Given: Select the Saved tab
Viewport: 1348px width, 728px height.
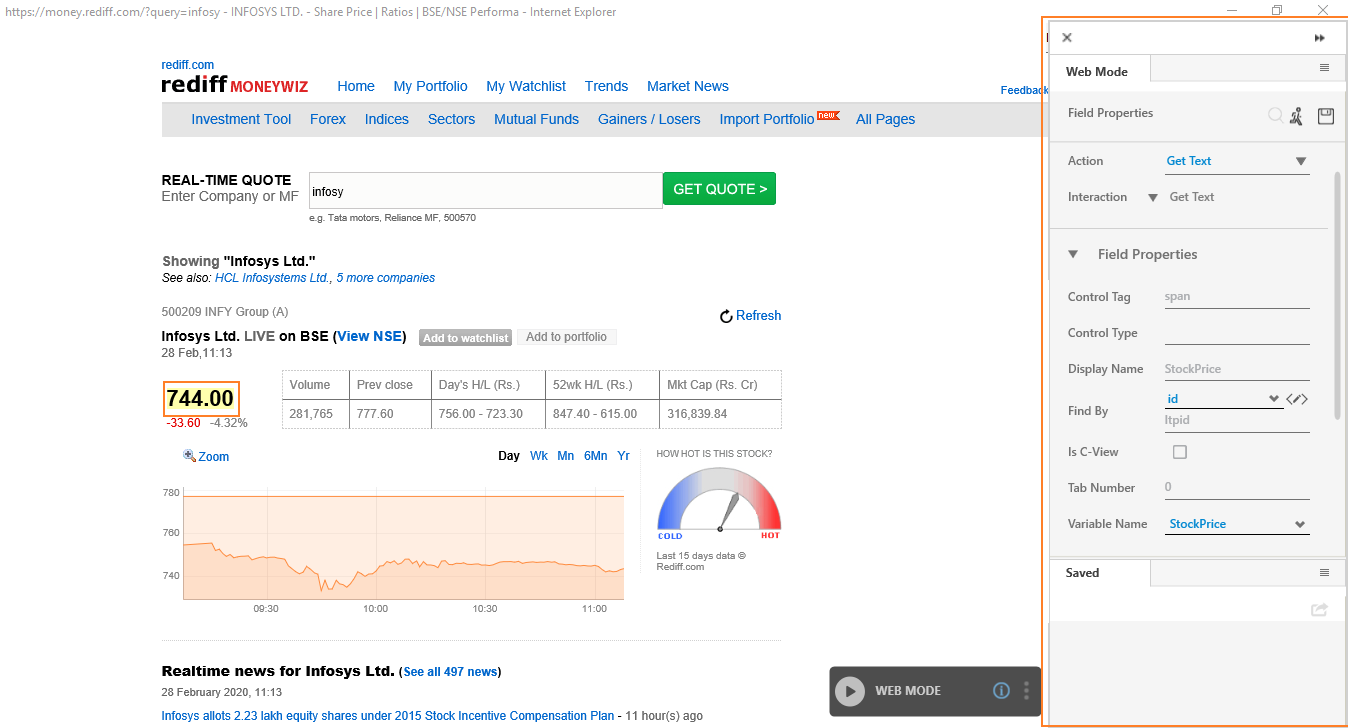Looking at the screenshot, I should 1099,573.
